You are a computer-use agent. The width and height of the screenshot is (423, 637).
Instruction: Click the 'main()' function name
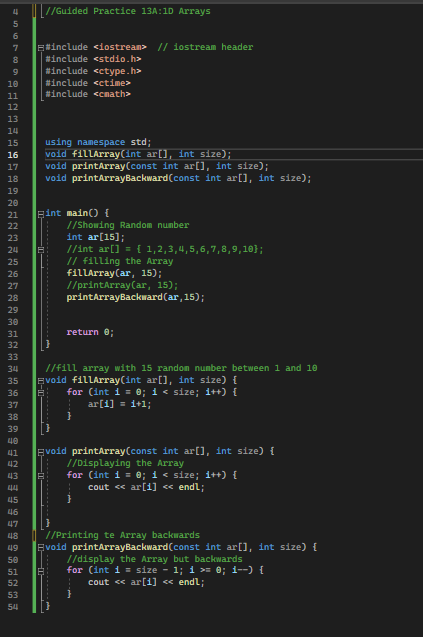point(82,213)
